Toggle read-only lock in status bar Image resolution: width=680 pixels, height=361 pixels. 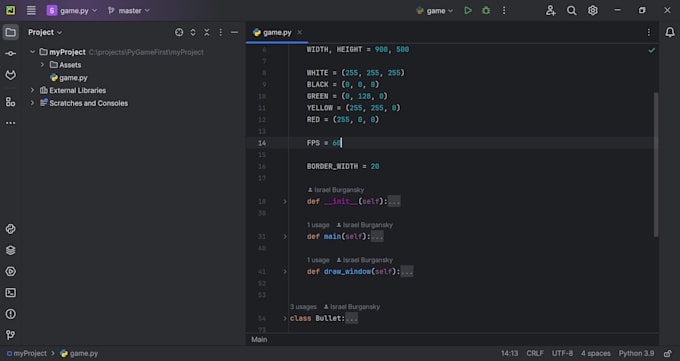point(668,354)
